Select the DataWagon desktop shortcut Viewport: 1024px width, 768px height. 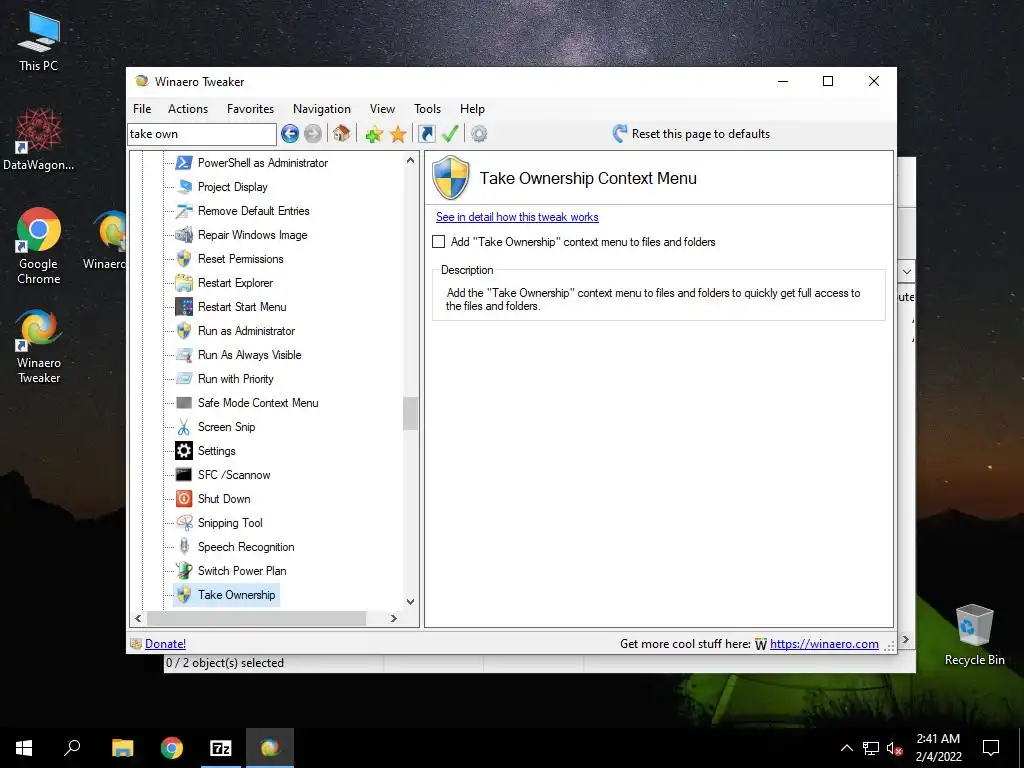39,139
